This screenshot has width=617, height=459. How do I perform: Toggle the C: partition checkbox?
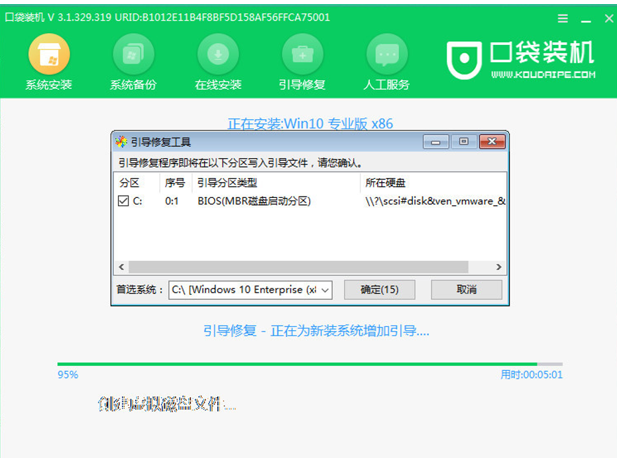123,201
